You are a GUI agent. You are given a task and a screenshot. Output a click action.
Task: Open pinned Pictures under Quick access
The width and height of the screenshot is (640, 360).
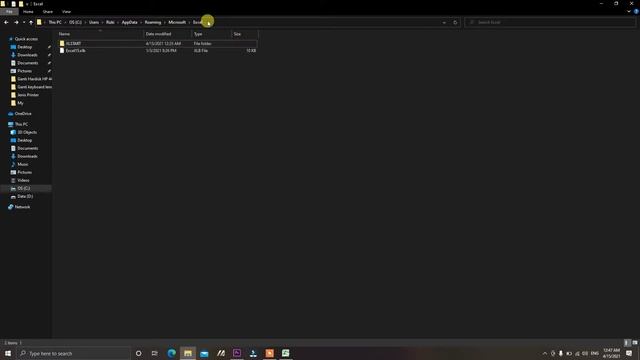coord(24,71)
